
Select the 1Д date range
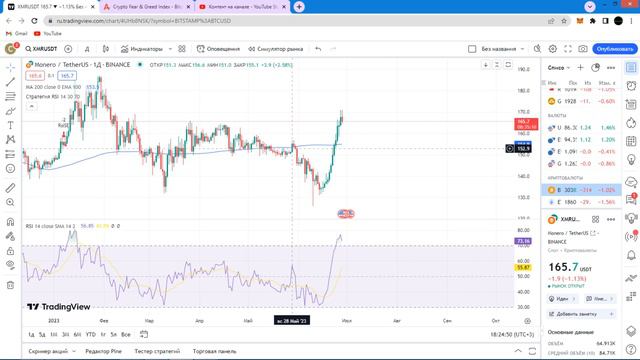31,335
